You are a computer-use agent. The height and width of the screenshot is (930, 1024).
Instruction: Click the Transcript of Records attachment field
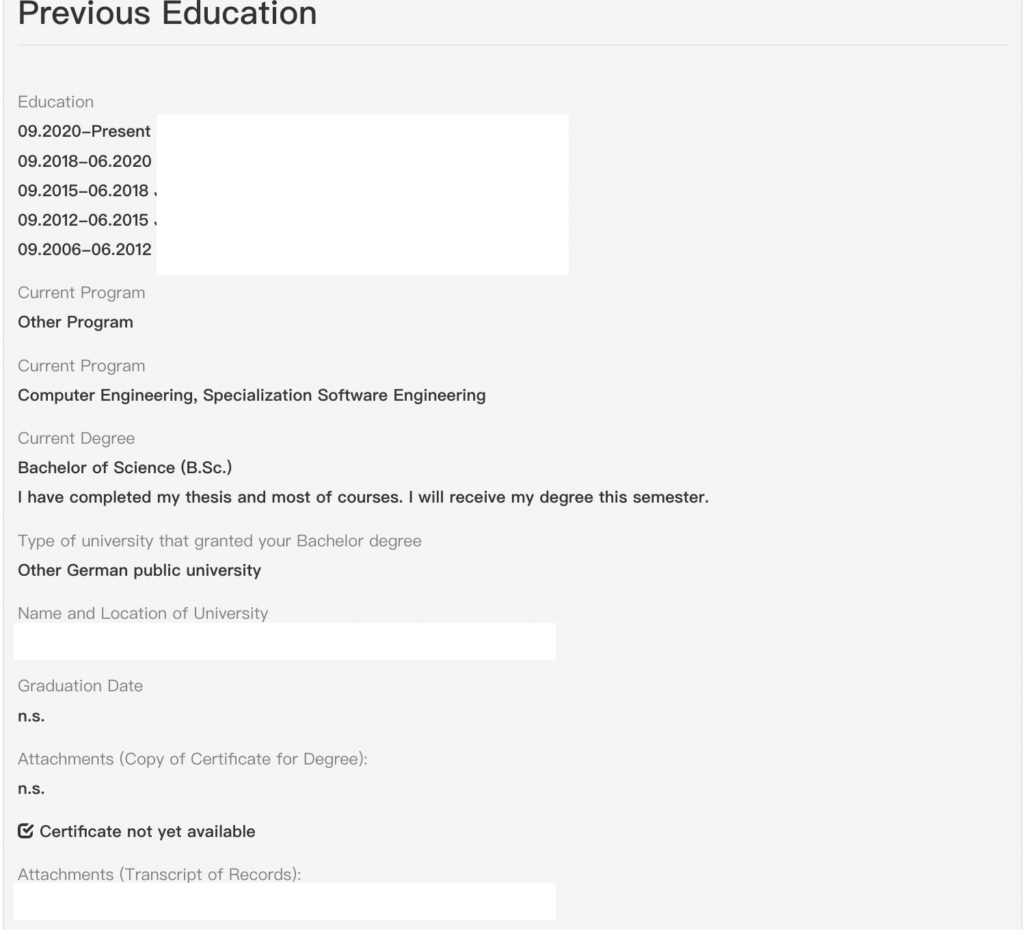click(285, 901)
